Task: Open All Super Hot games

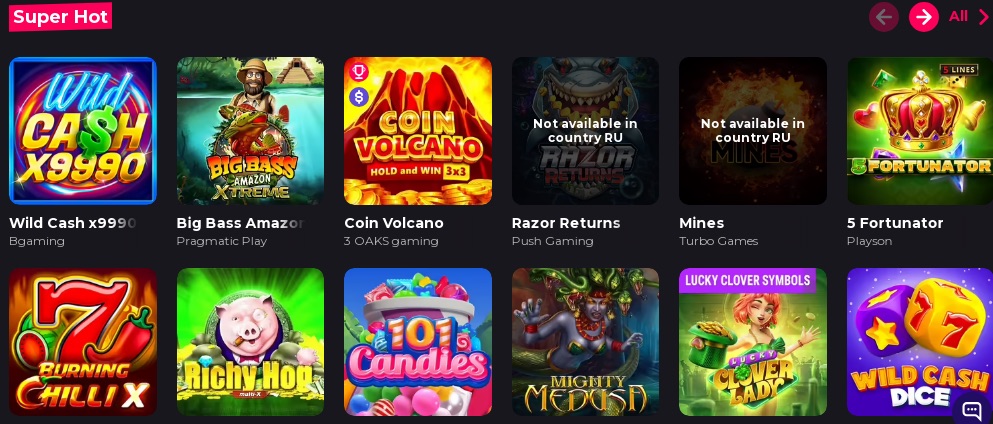Action: tap(958, 16)
